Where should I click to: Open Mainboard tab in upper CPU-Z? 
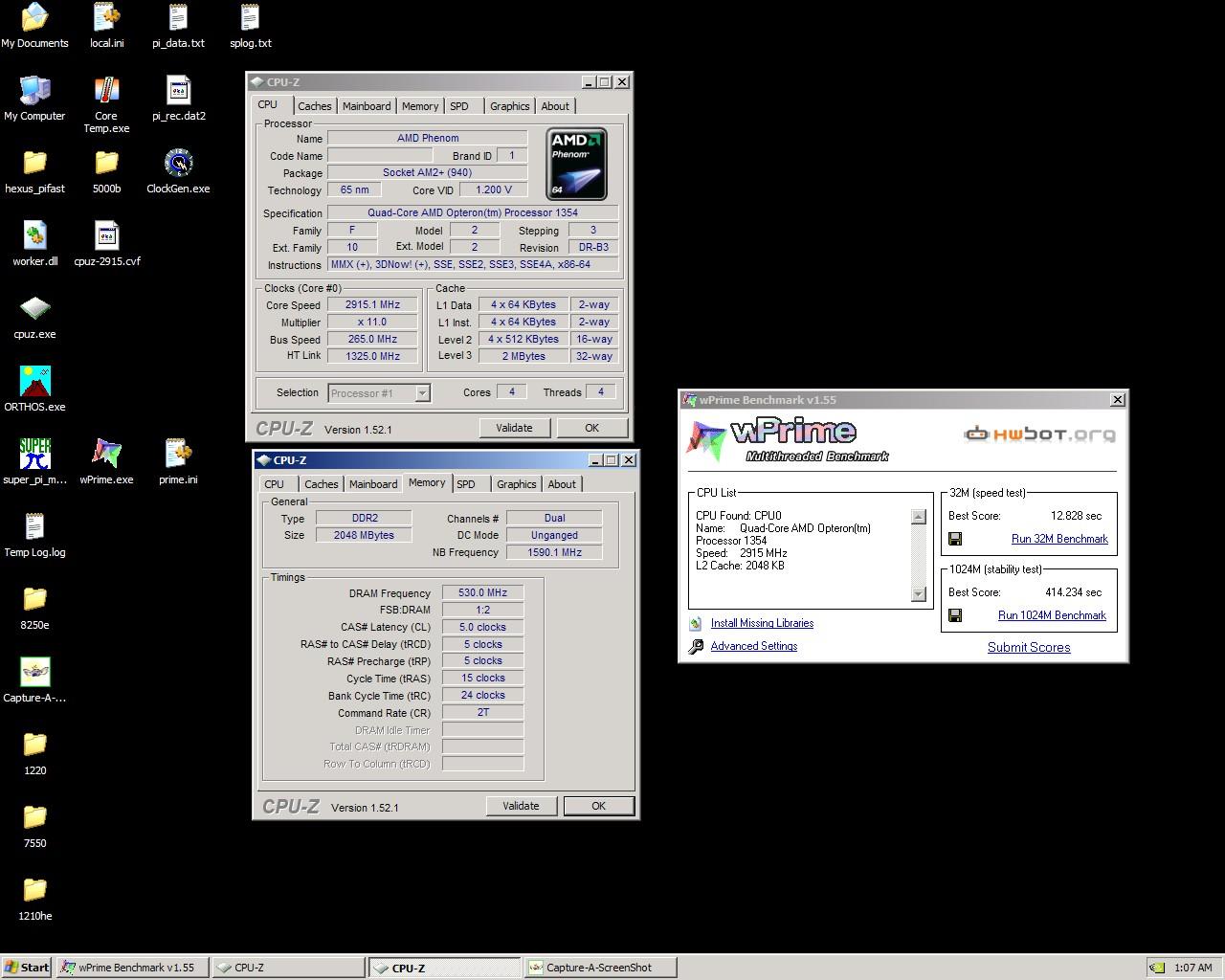tap(367, 106)
